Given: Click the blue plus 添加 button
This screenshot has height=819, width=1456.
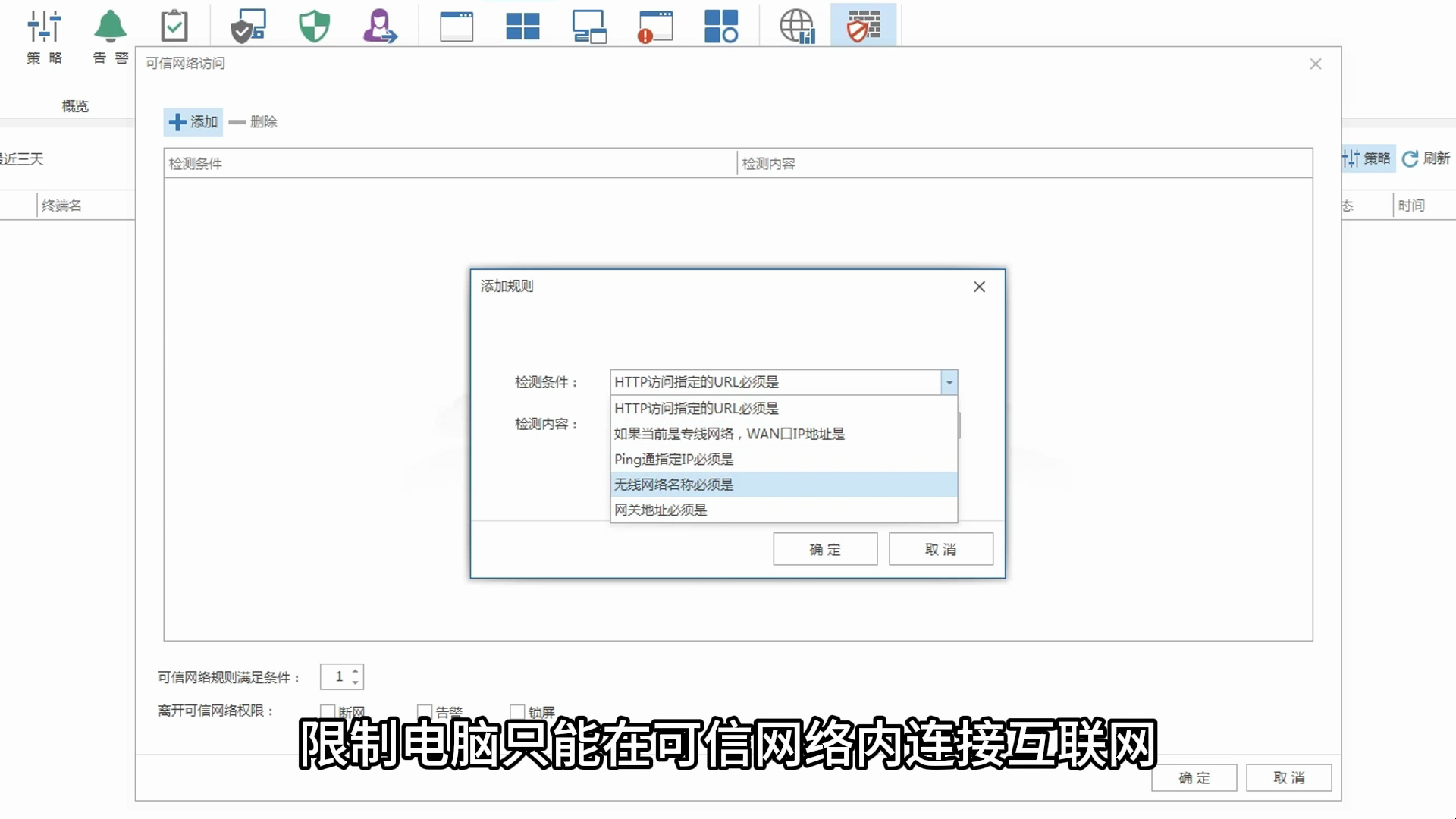Looking at the screenshot, I should click(193, 121).
